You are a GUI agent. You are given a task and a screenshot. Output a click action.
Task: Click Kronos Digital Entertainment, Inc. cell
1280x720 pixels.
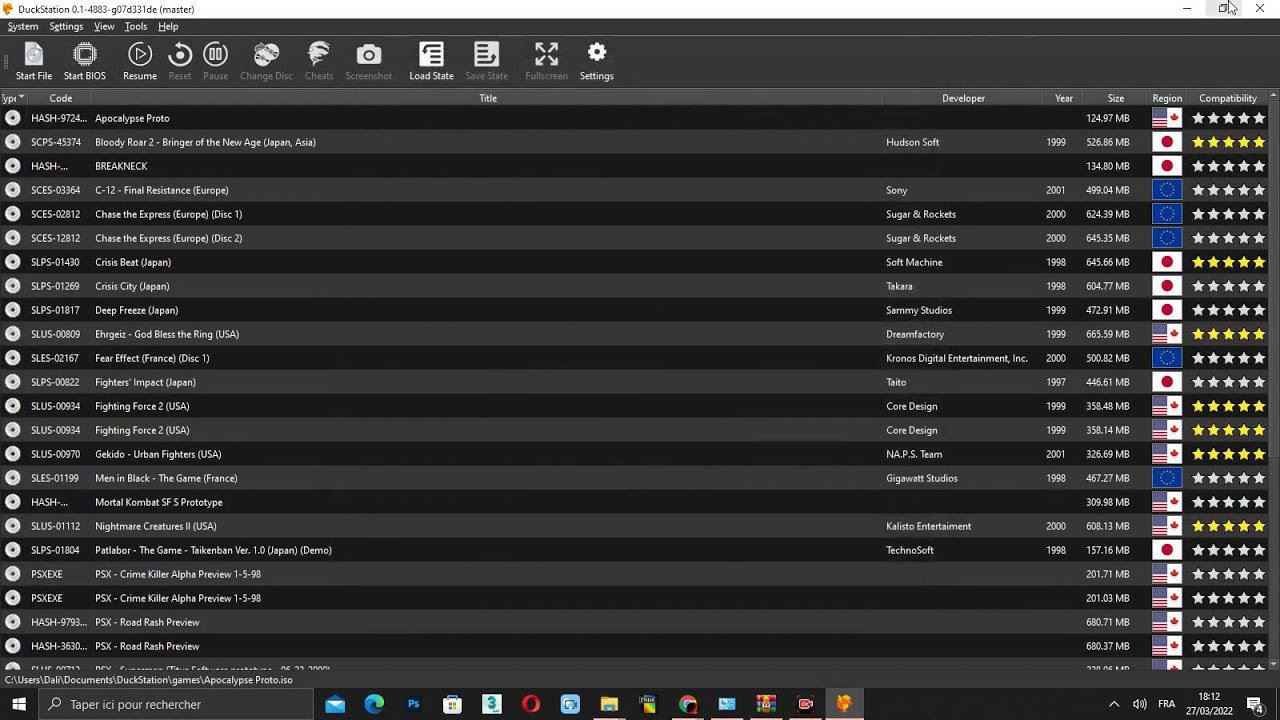click(957, 358)
